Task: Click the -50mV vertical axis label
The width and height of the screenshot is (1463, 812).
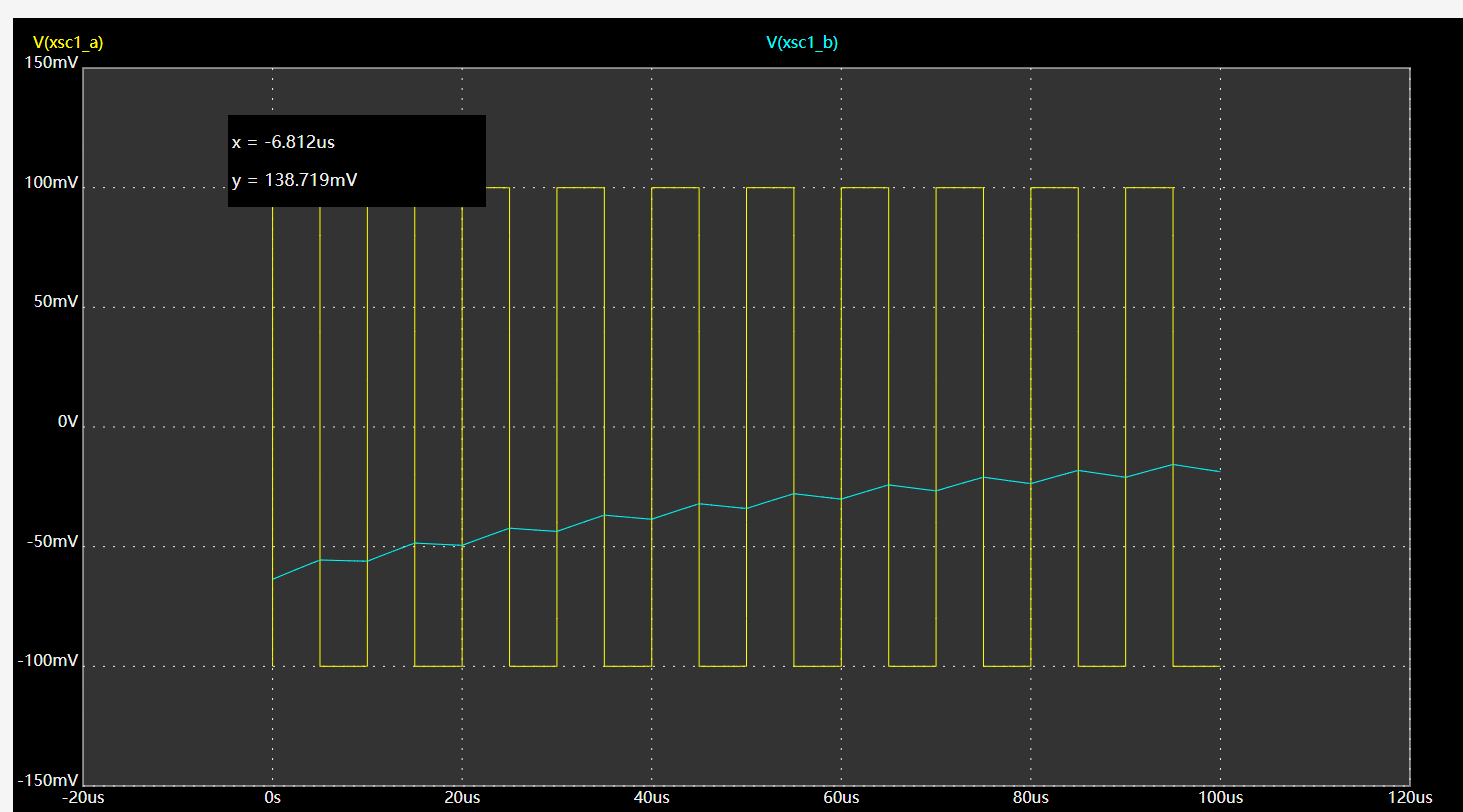Action: [52, 541]
